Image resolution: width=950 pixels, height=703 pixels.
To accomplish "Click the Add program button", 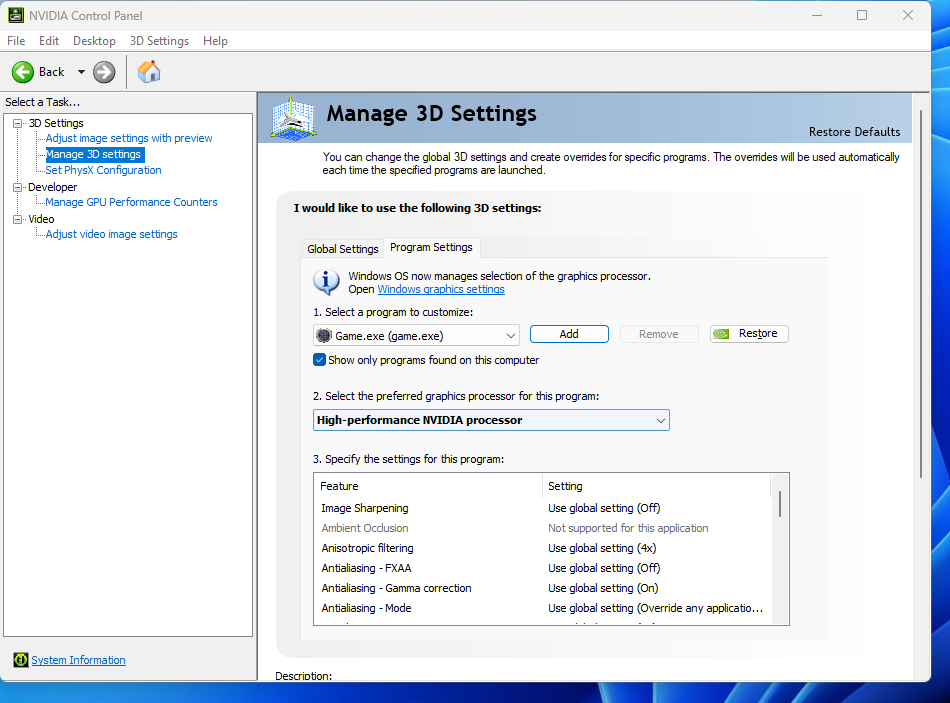I will point(569,334).
